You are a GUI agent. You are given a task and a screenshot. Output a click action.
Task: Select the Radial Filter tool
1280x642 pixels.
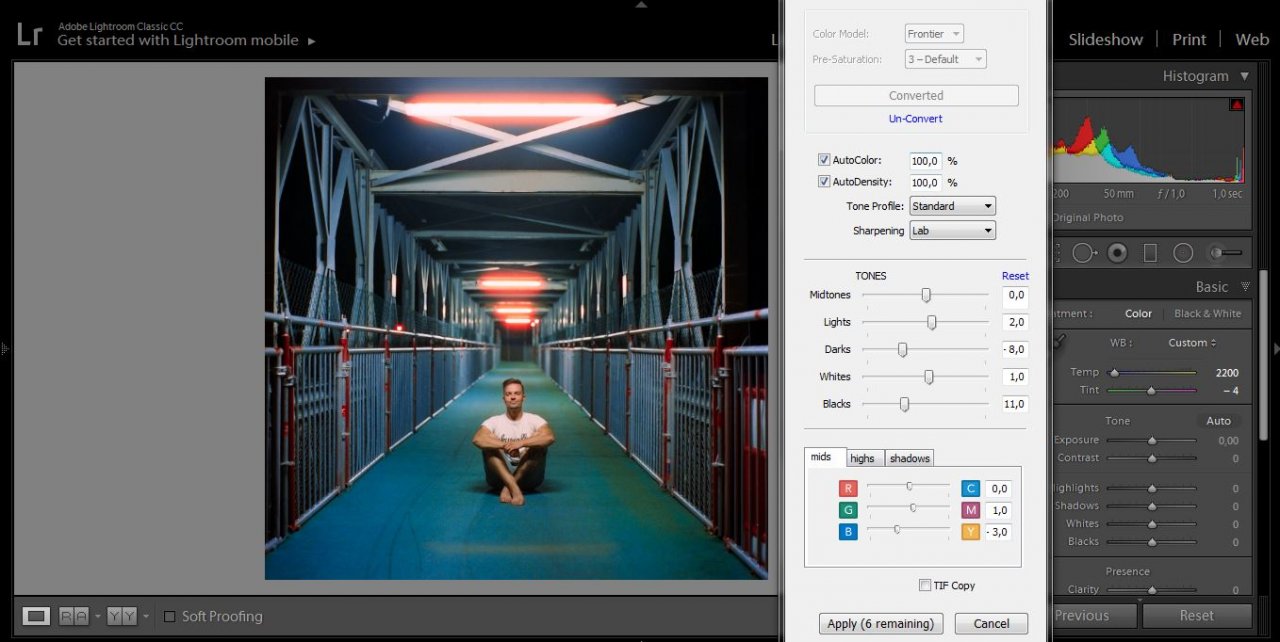pos(1183,253)
